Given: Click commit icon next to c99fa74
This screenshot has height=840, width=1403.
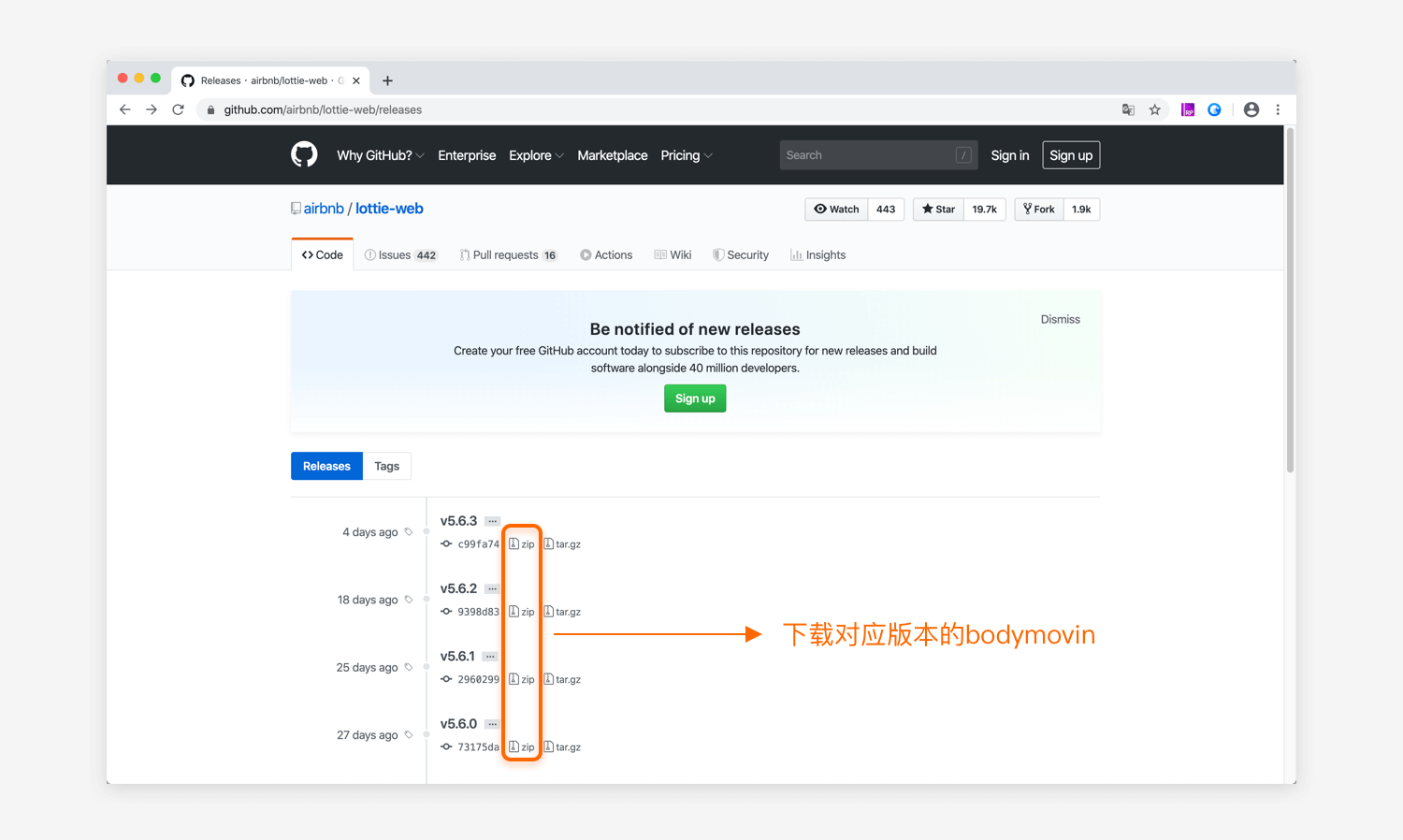Looking at the screenshot, I should coord(446,543).
